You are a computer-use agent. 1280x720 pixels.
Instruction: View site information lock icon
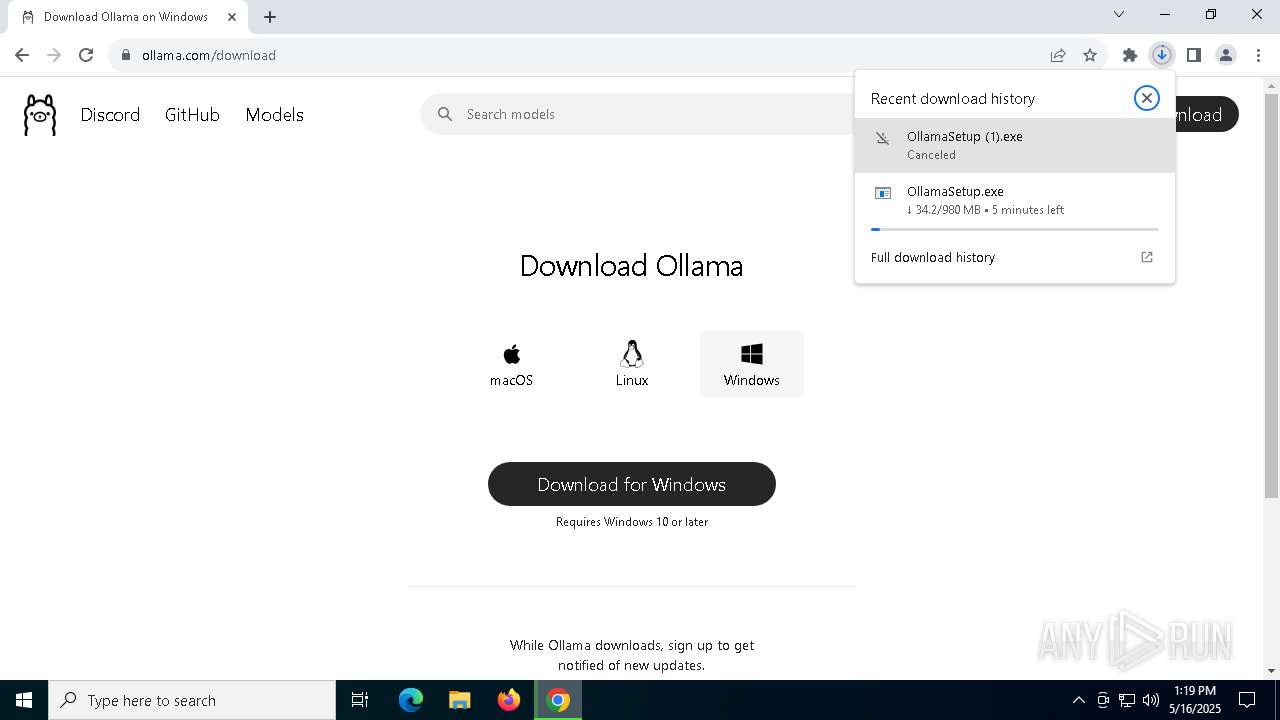click(126, 55)
